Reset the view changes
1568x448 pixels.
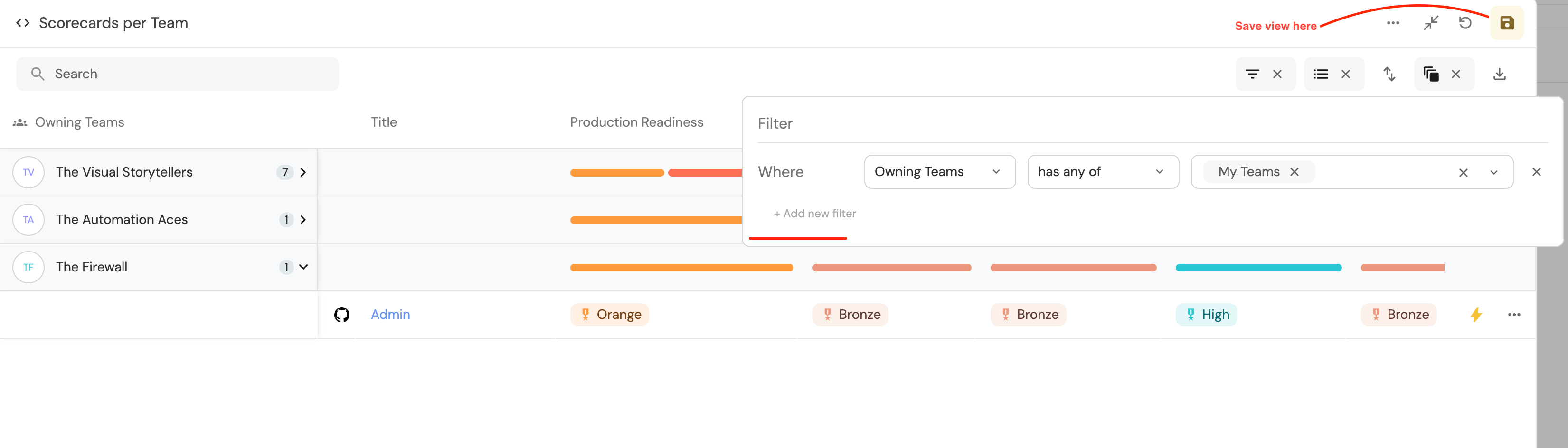click(x=1465, y=22)
